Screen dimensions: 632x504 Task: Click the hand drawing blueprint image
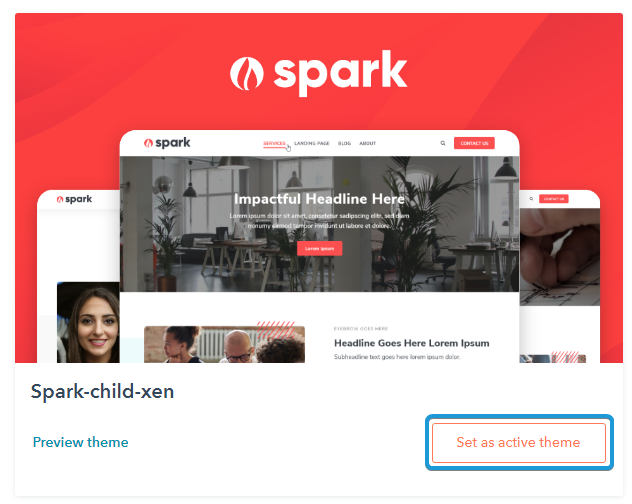point(560,257)
